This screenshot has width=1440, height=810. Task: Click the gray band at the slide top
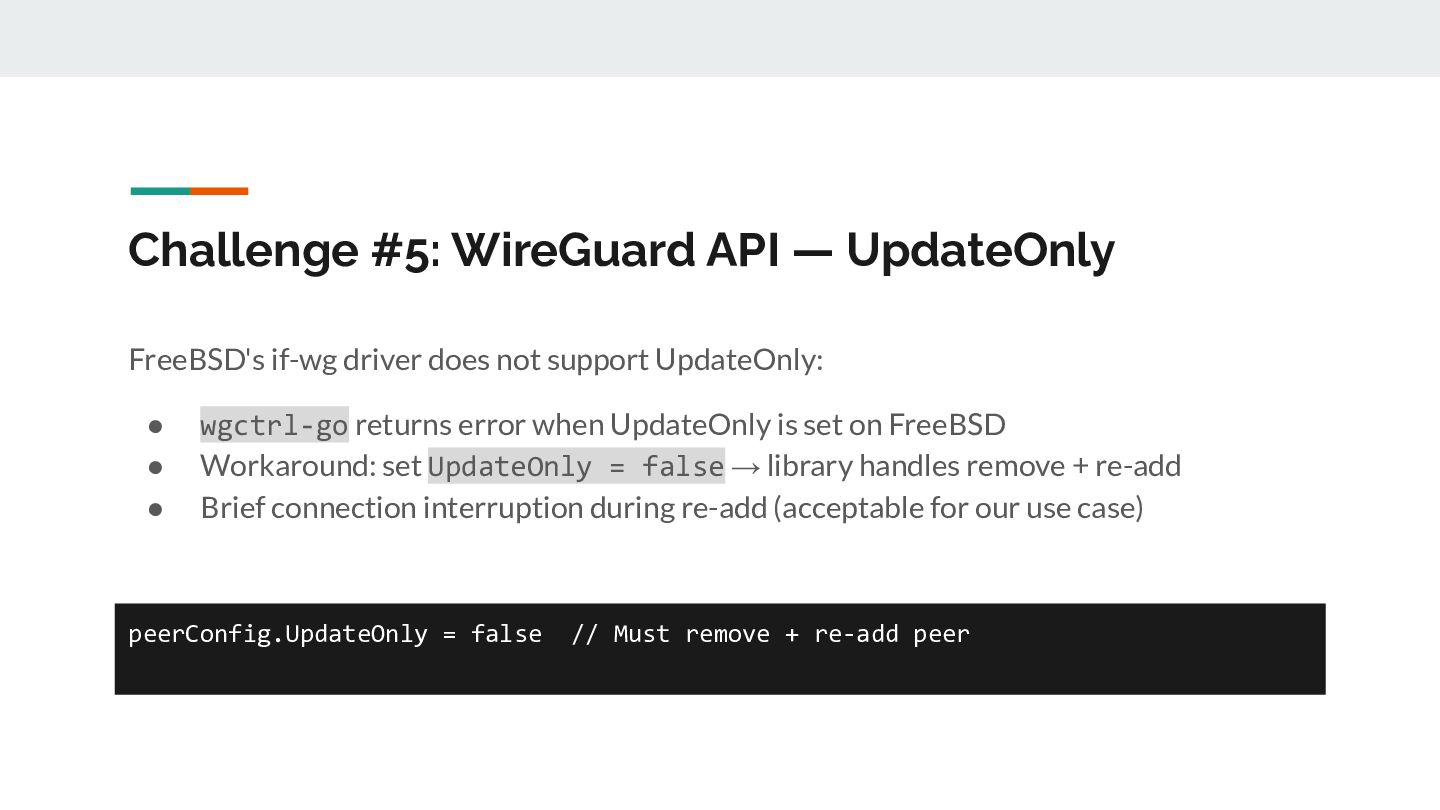720,38
